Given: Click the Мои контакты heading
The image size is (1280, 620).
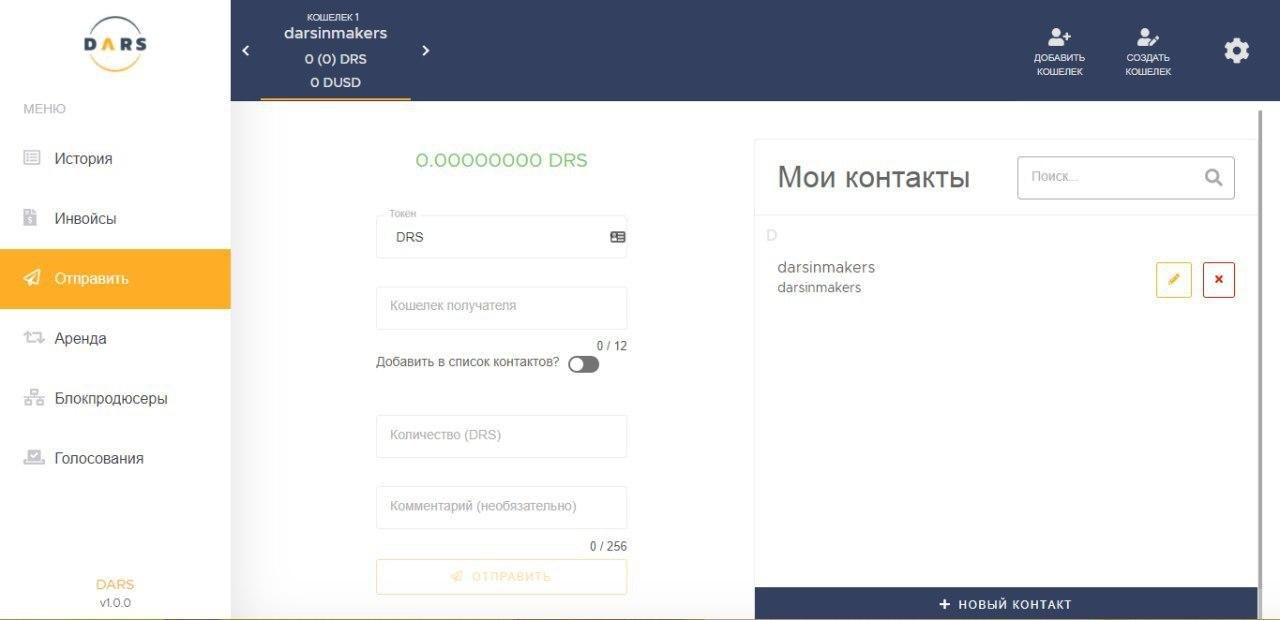Looking at the screenshot, I should (x=874, y=177).
